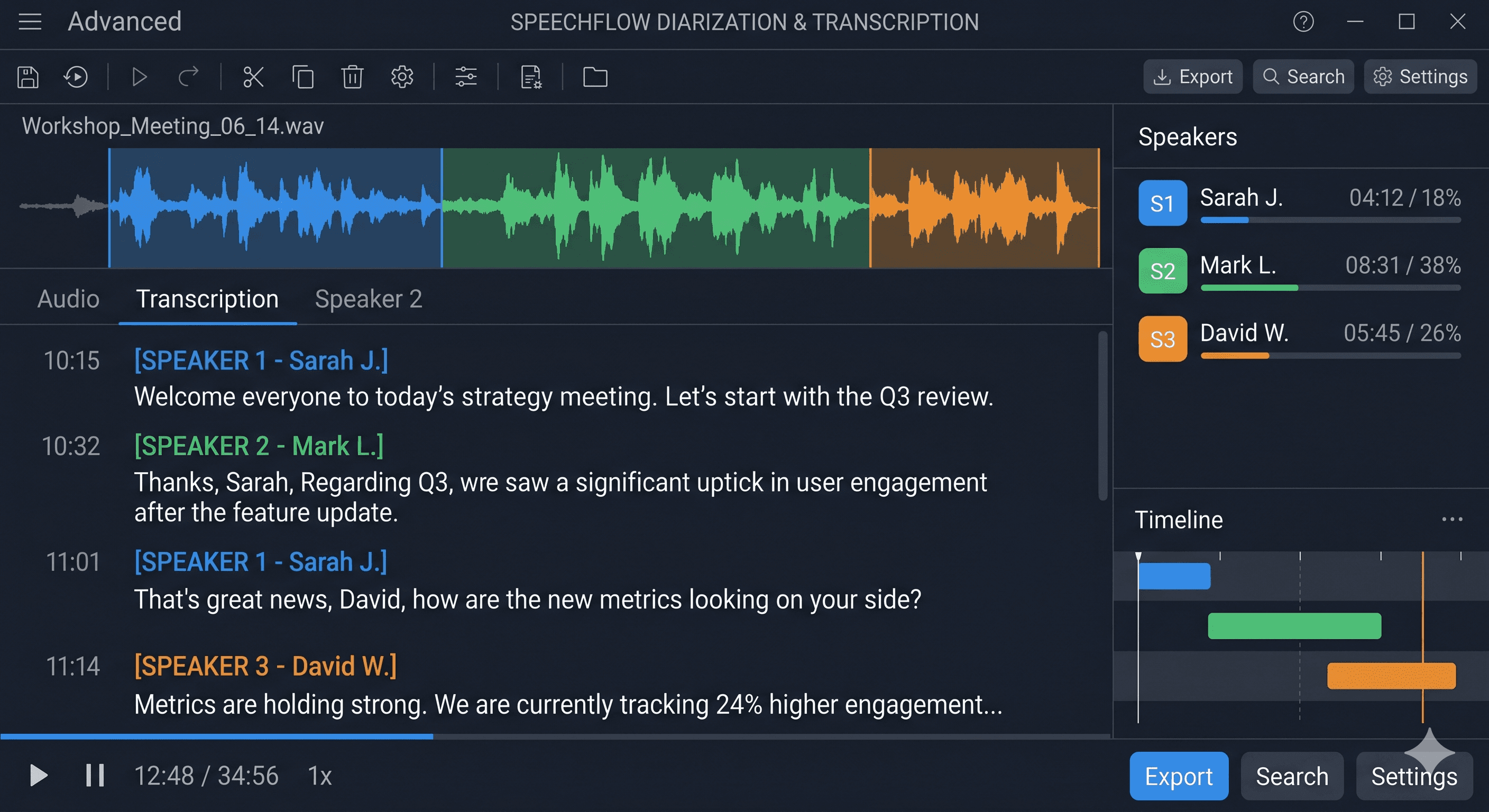Open the Speaker 2 tab
1489x812 pixels.
368,299
